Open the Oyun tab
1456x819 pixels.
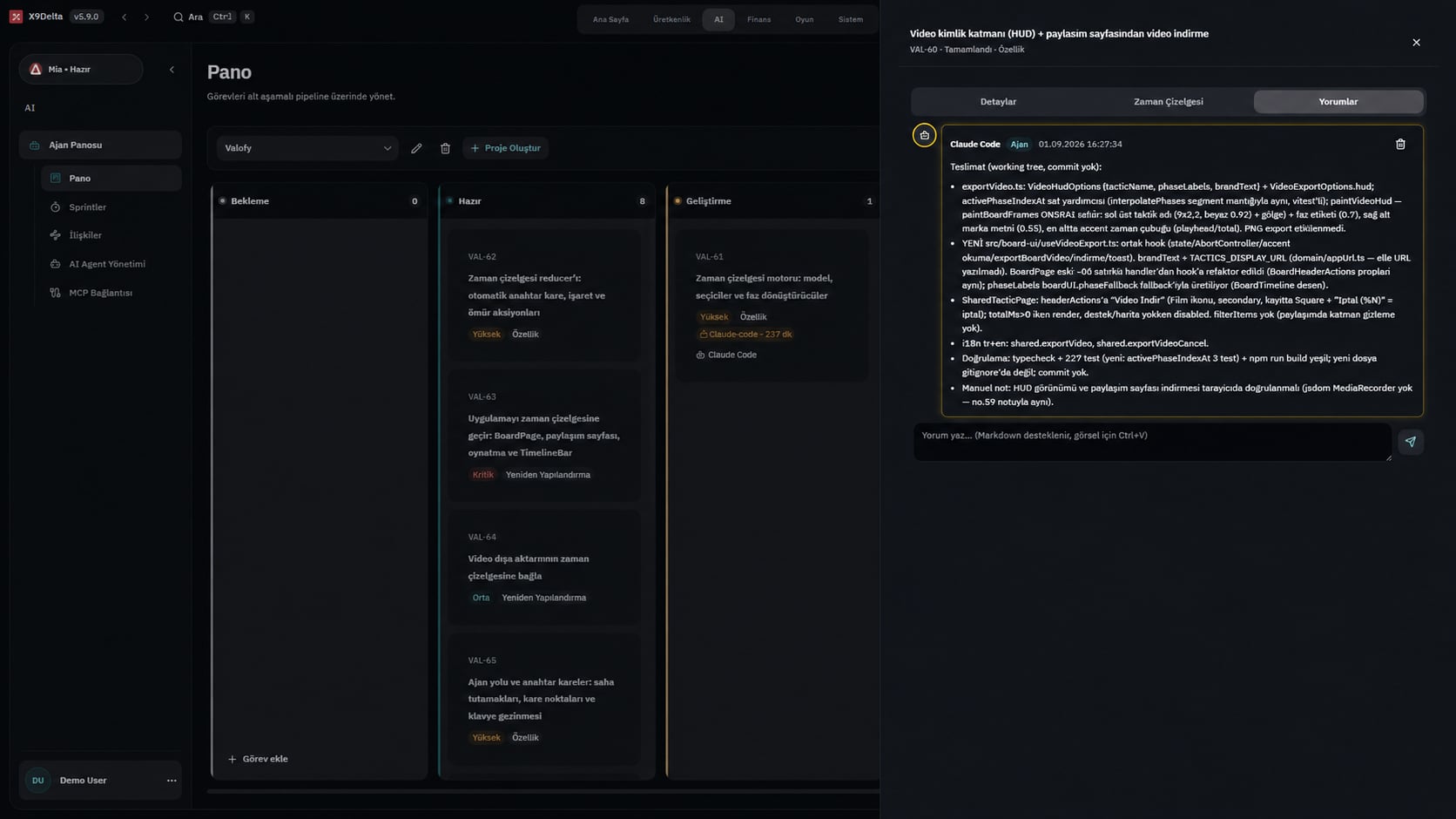[x=804, y=19]
